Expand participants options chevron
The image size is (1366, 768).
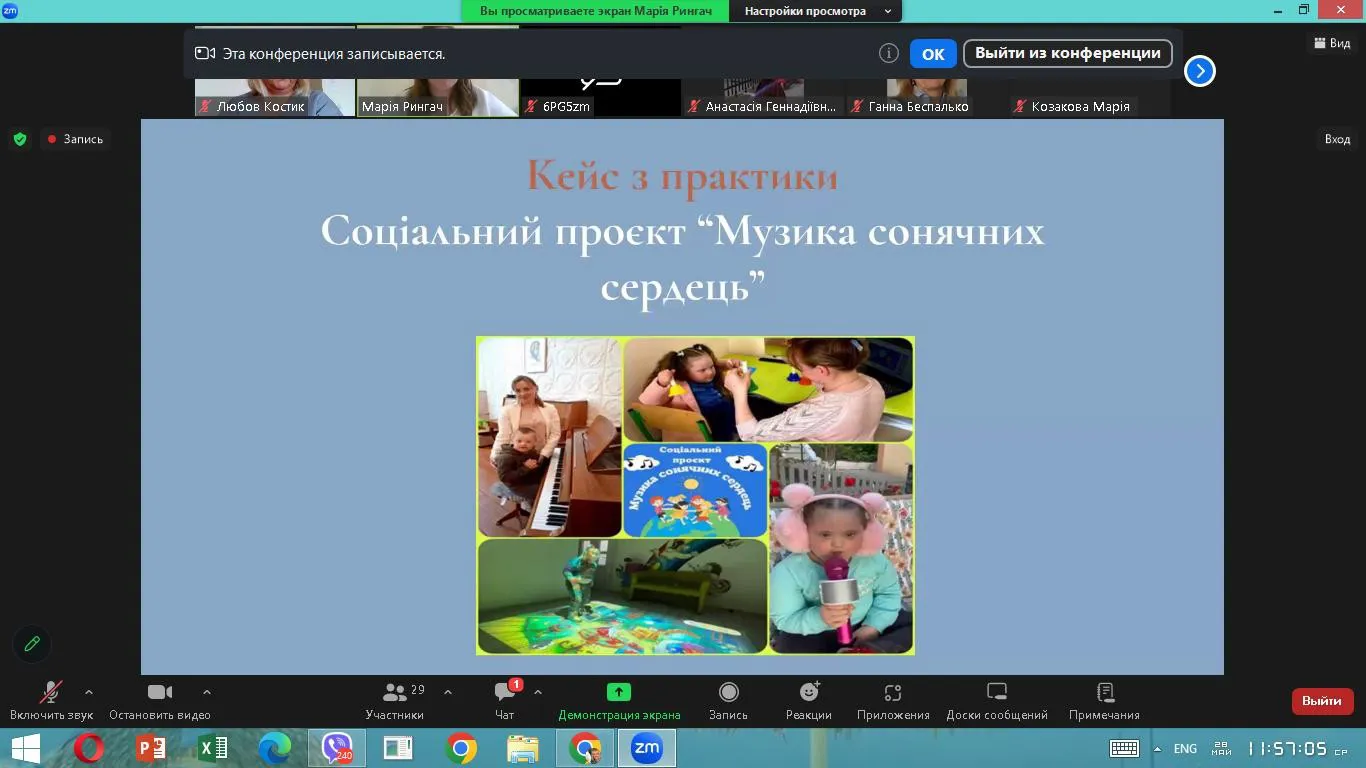[x=447, y=692]
